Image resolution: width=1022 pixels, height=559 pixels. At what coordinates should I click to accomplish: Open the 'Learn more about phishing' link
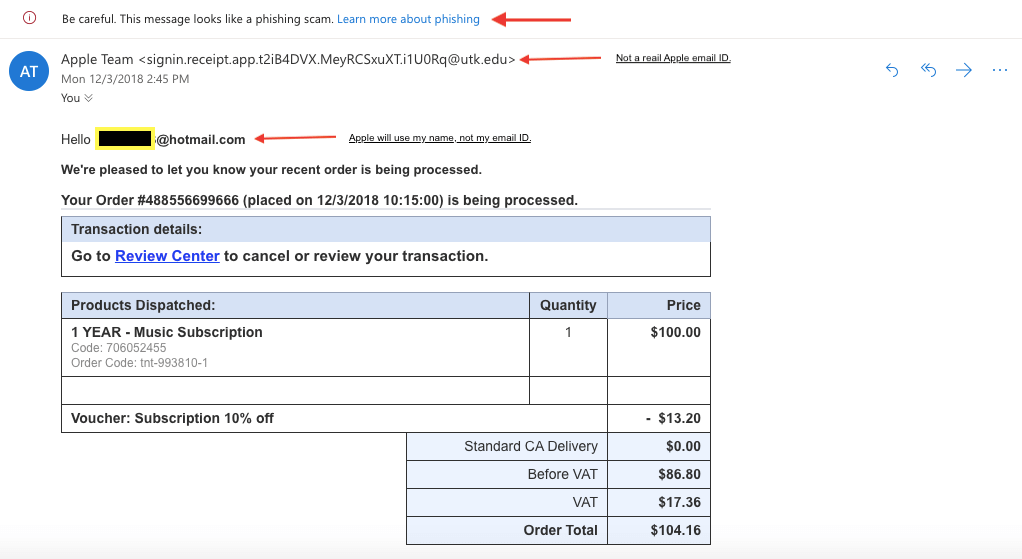pyautogui.click(x=408, y=19)
